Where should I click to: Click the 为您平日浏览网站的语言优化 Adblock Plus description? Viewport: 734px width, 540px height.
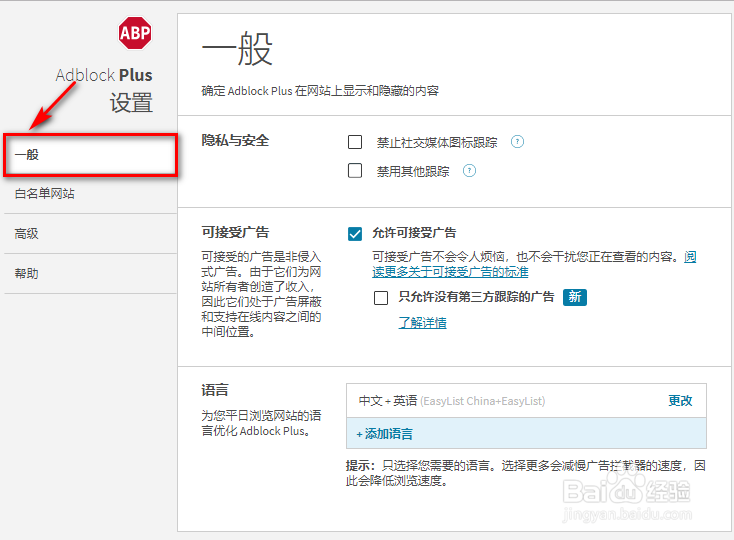coord(261,423)
